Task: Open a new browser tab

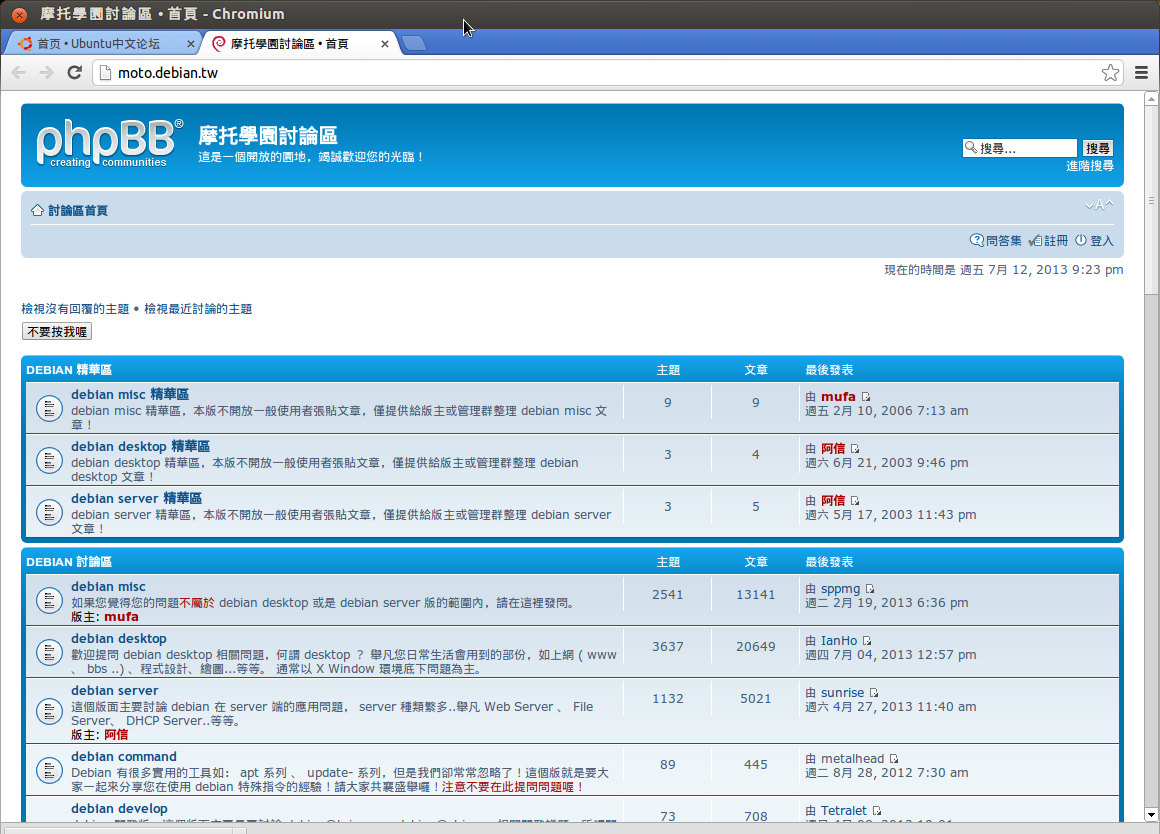Action: point(414,43)
